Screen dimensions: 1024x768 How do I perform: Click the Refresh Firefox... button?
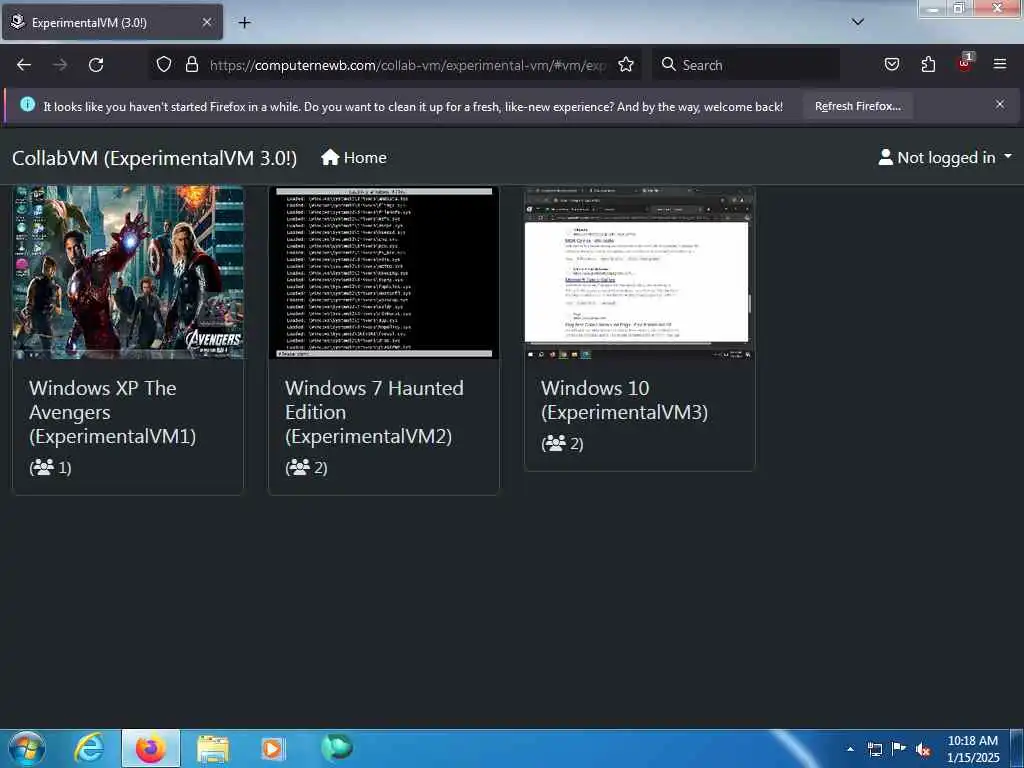coord(857,106)
